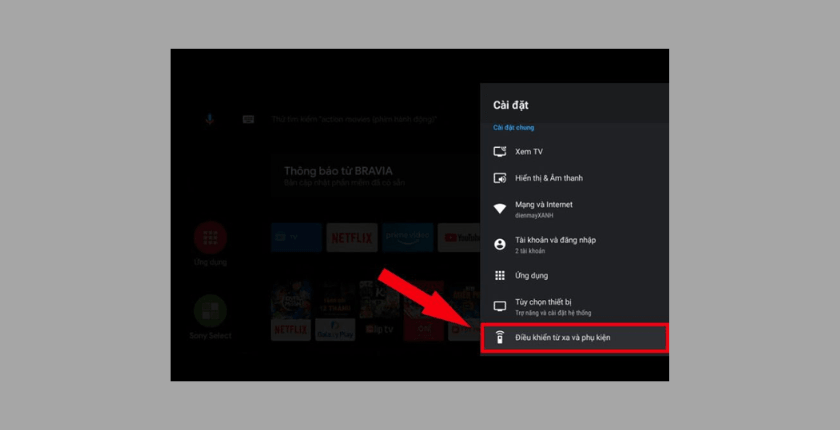Launch the YouTube app tile

click(460, 238)
